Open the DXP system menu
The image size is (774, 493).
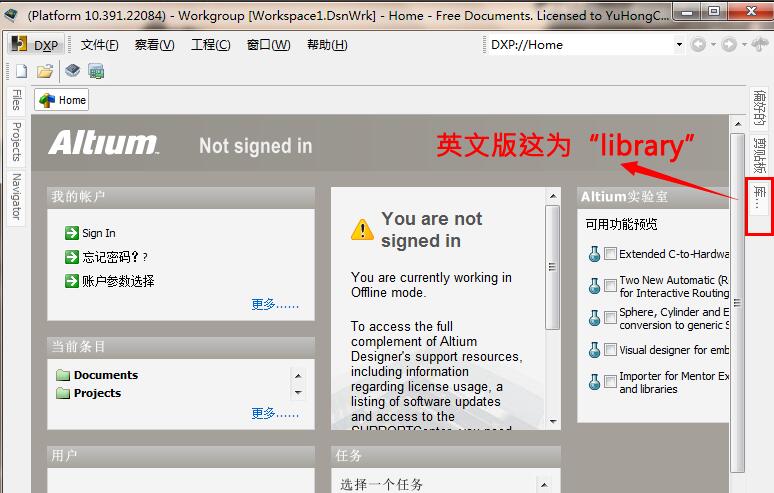coord(35,45)
